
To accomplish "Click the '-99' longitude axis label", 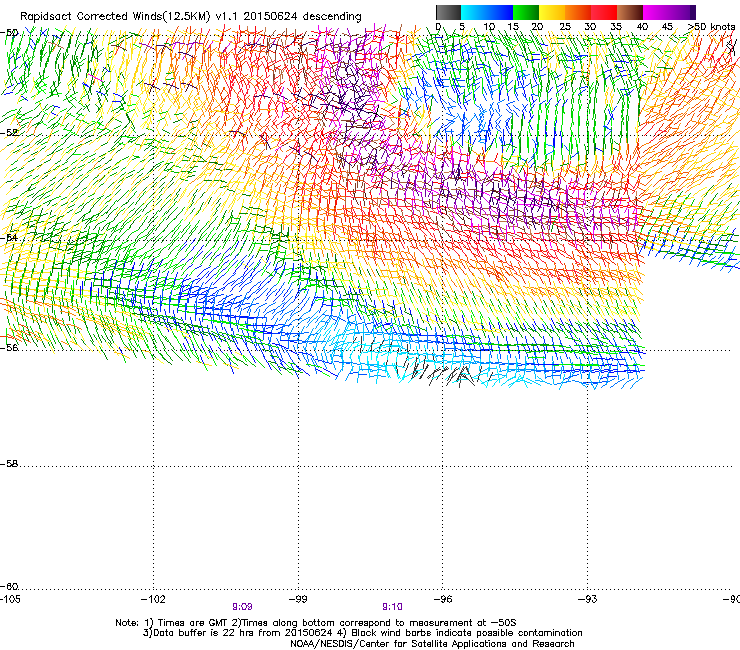I will 298,599.
